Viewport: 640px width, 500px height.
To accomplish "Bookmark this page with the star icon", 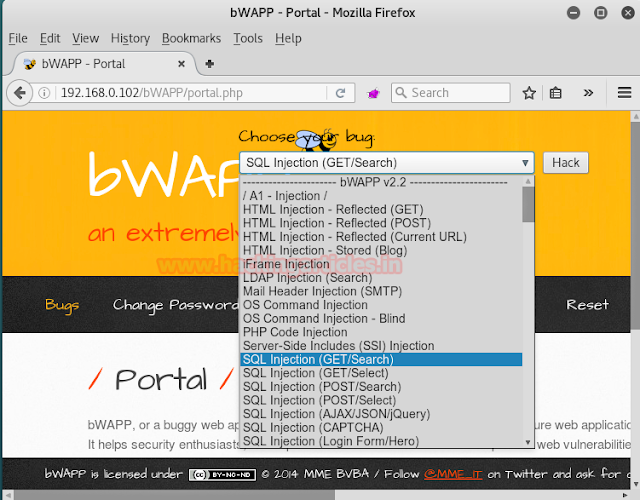I will (x=529, y=93).
